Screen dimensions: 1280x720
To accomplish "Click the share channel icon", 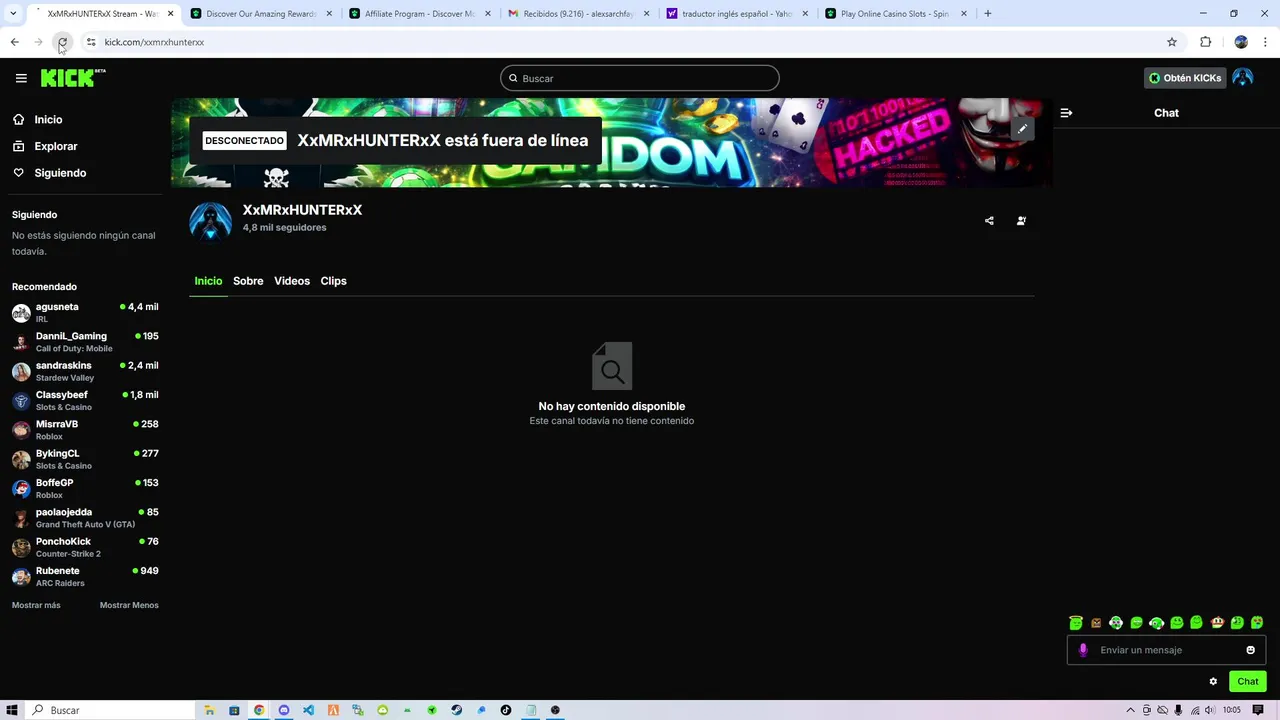I will coord(989,221).
